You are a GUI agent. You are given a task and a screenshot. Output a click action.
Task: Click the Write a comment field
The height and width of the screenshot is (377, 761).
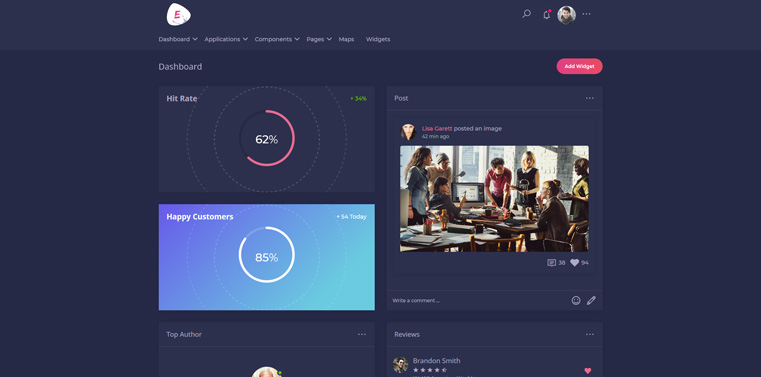(x=478, y=300)
